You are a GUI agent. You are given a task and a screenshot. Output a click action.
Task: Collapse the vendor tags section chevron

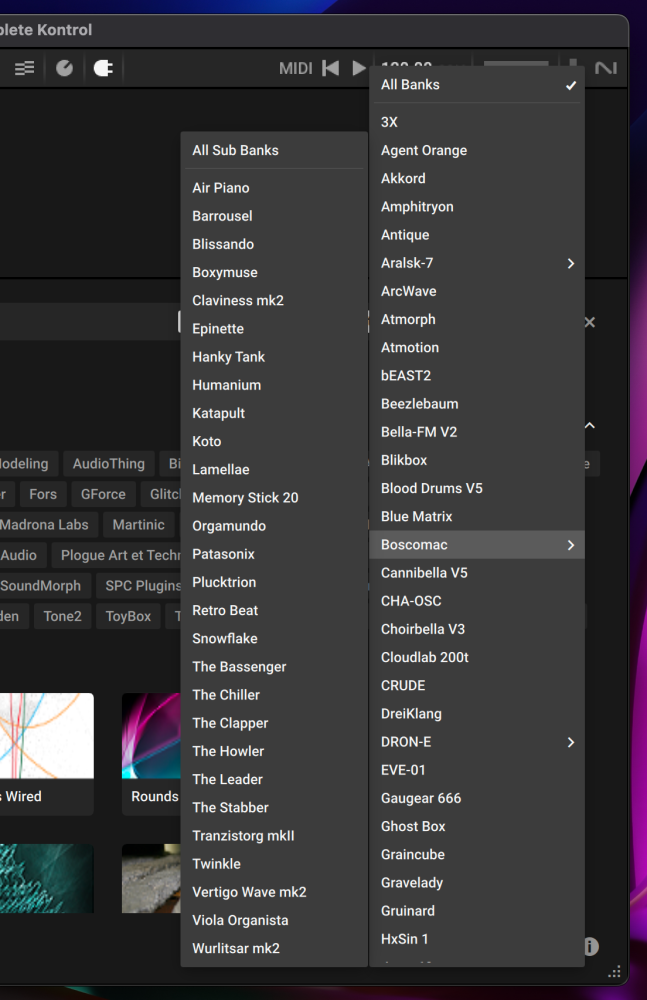[590, 425]
